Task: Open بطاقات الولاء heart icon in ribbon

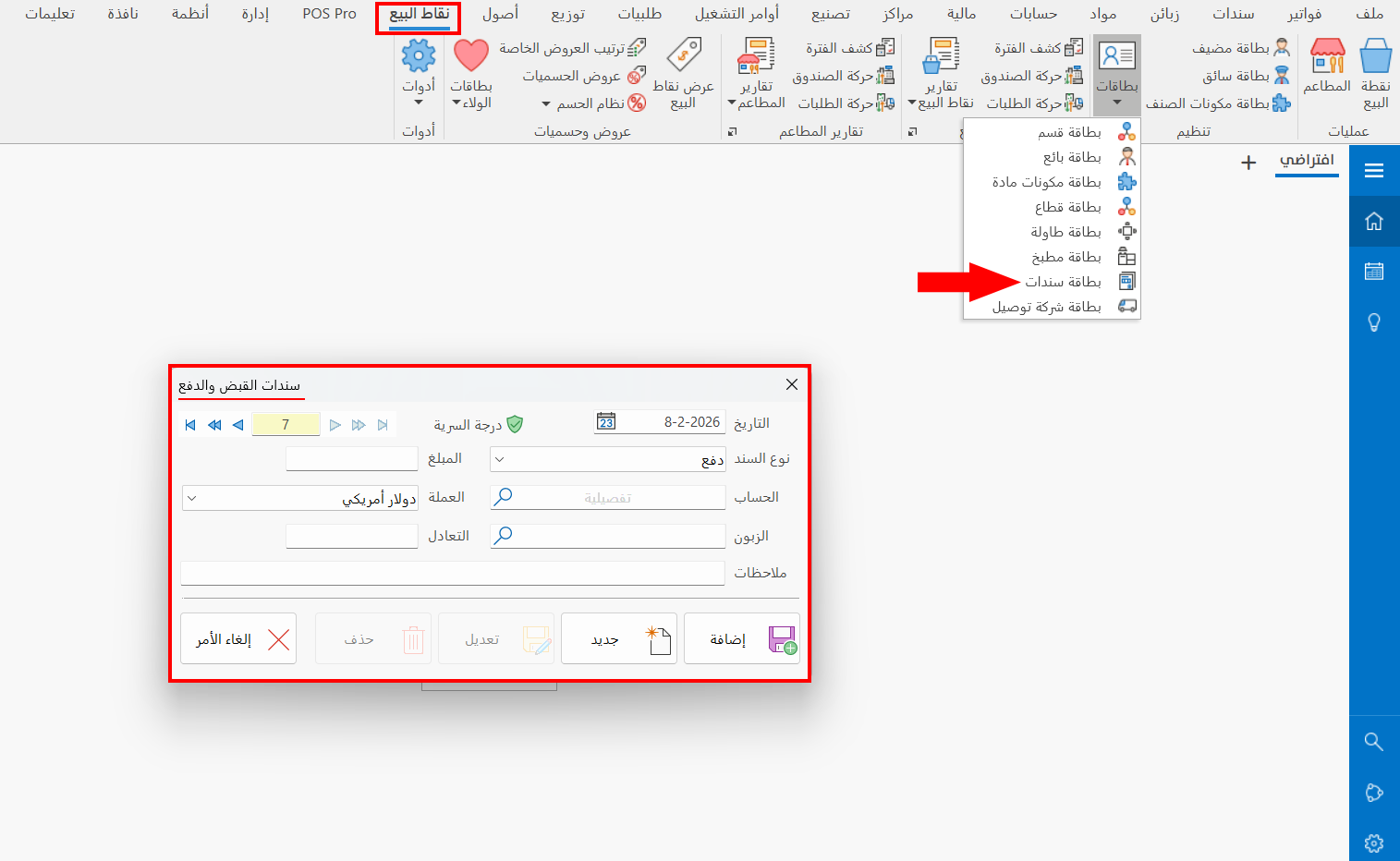Action: tap(471, 55)
